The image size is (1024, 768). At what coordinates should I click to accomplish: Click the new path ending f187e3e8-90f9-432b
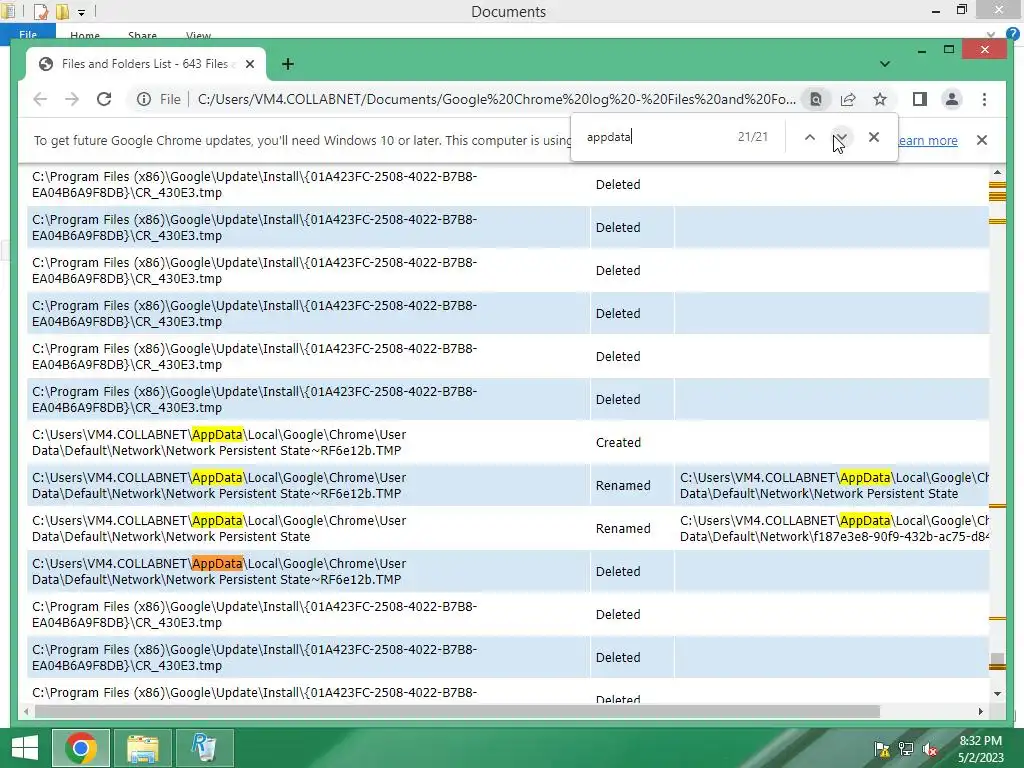point(834,529)
